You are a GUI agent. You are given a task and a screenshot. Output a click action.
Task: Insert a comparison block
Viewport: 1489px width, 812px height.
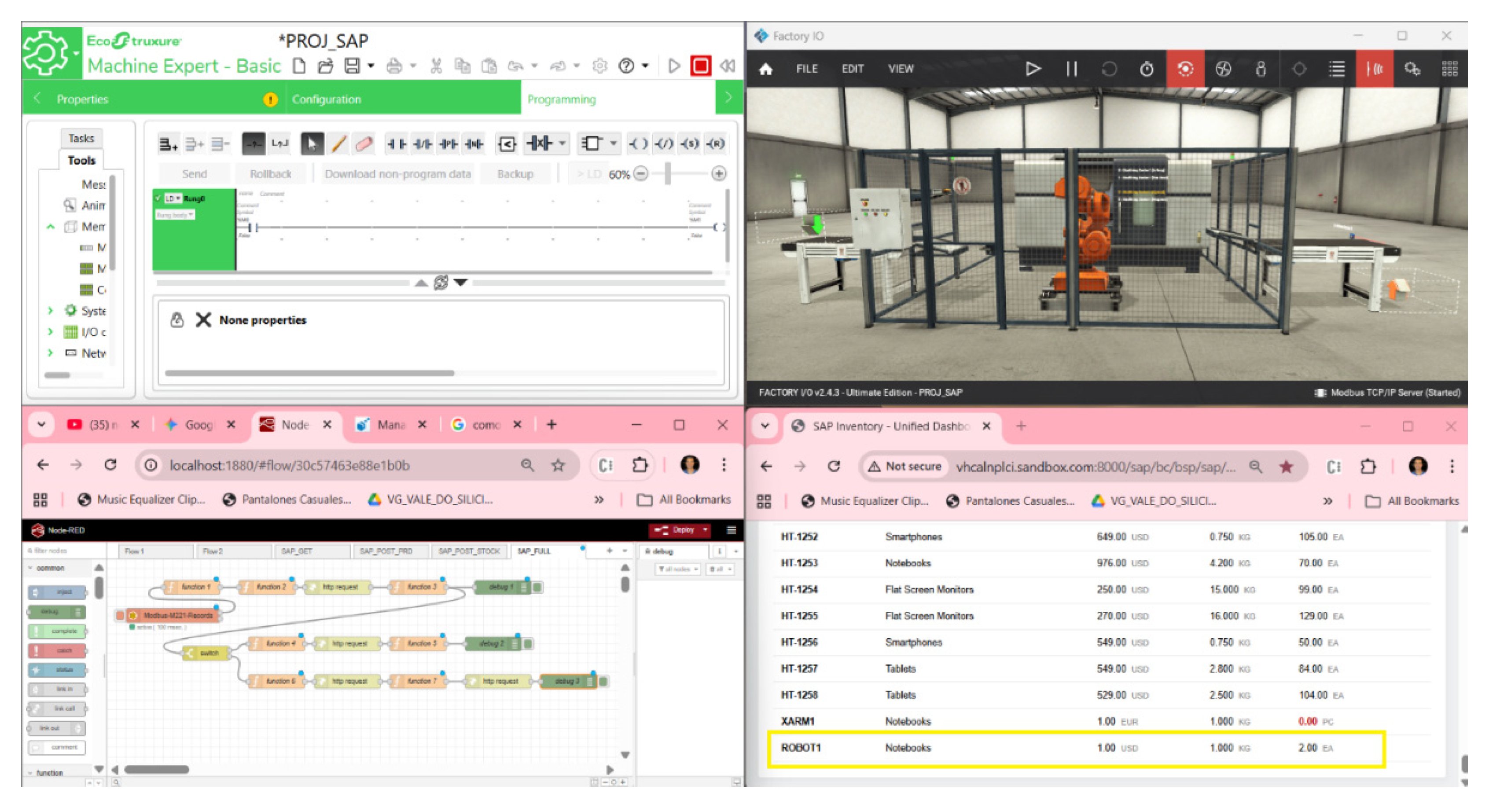(507, 143)
